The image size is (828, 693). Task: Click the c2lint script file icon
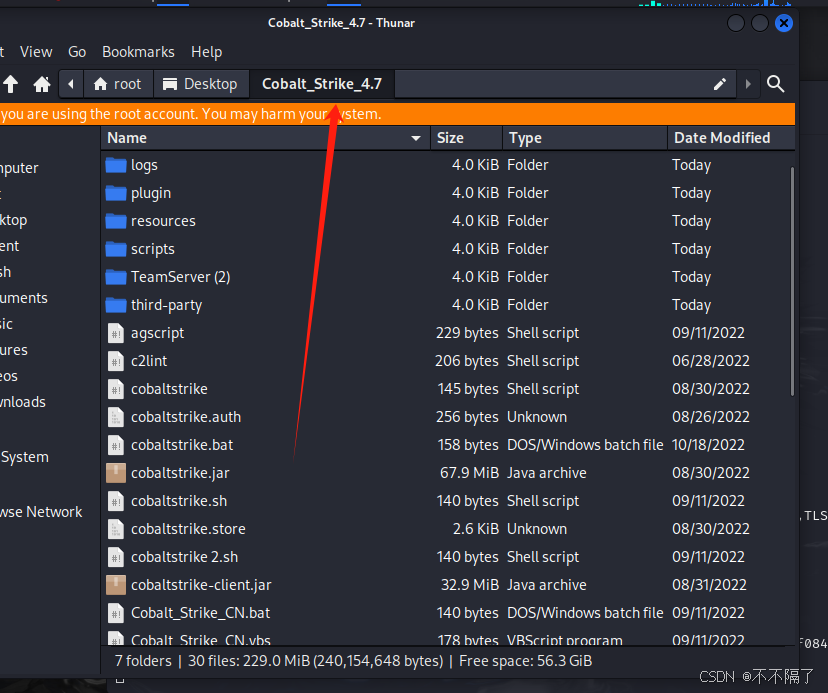(x=116, y=361)
